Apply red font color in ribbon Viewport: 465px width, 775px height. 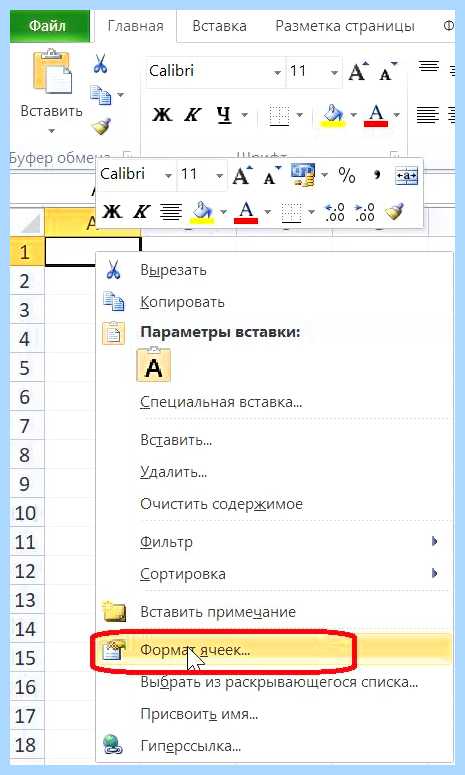pos(376,115)
